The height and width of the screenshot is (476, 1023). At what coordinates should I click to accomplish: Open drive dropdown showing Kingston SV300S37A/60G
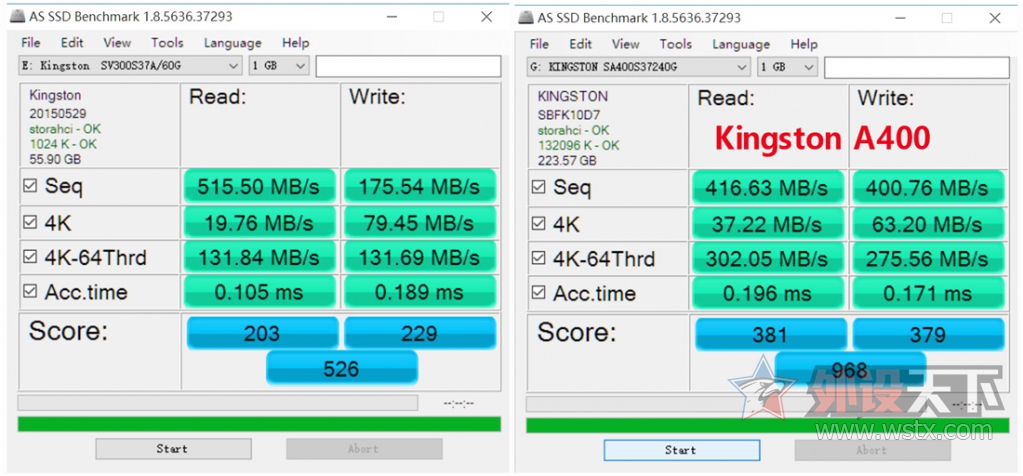[130, 66]
